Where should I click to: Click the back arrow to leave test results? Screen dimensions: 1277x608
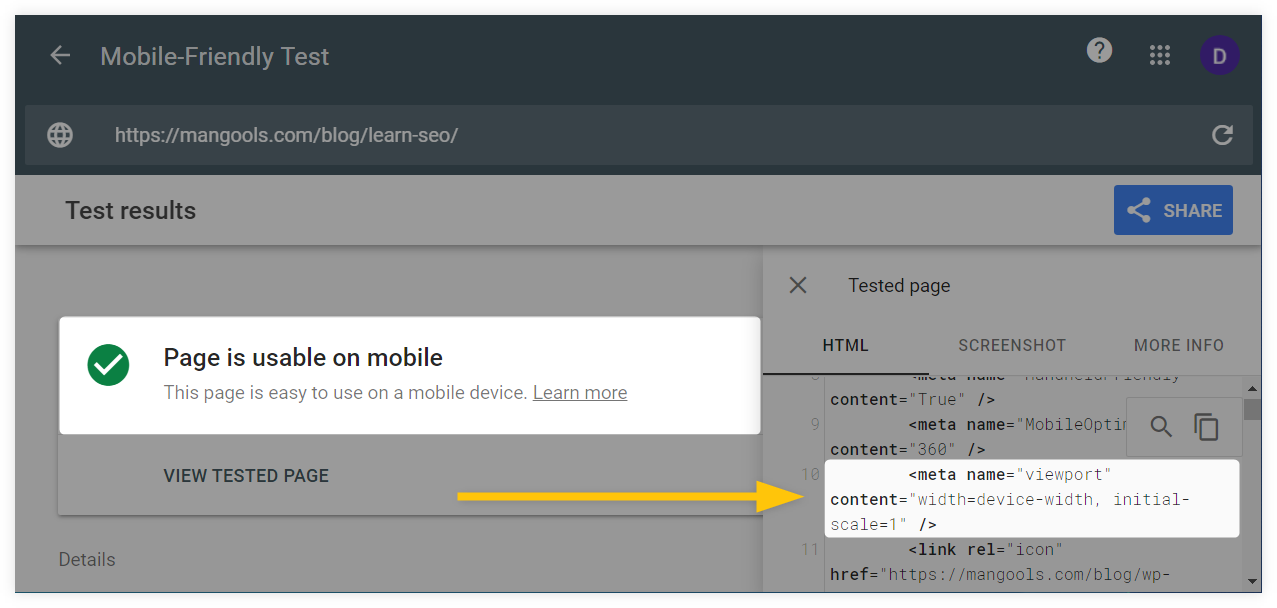[59, 55]
